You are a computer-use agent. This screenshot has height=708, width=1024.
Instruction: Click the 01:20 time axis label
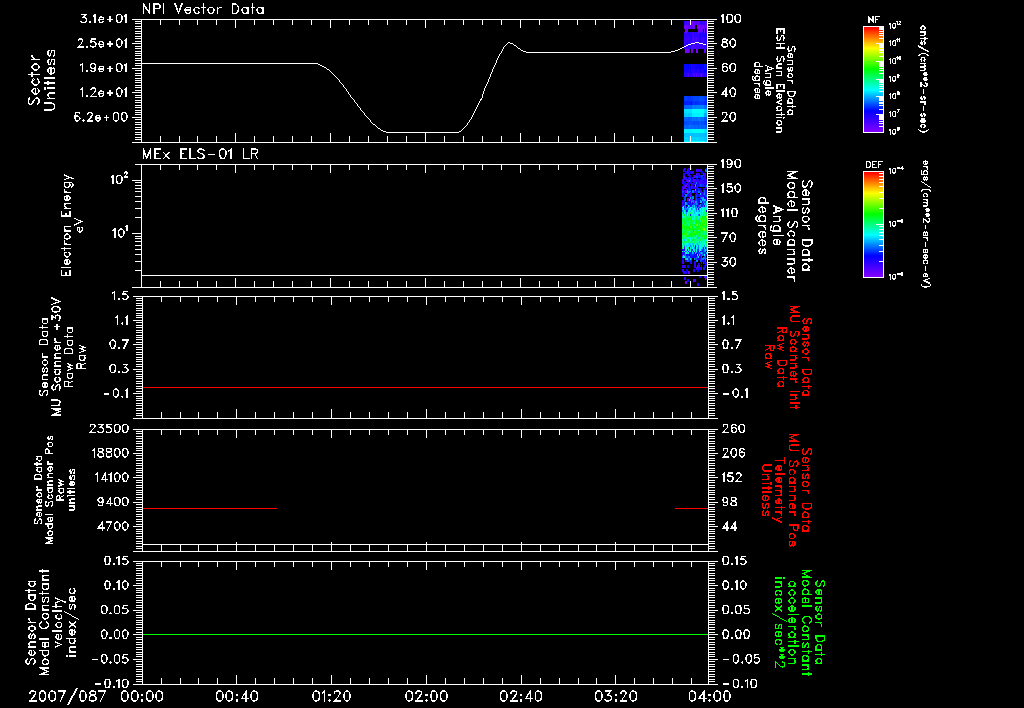[331, 696]
